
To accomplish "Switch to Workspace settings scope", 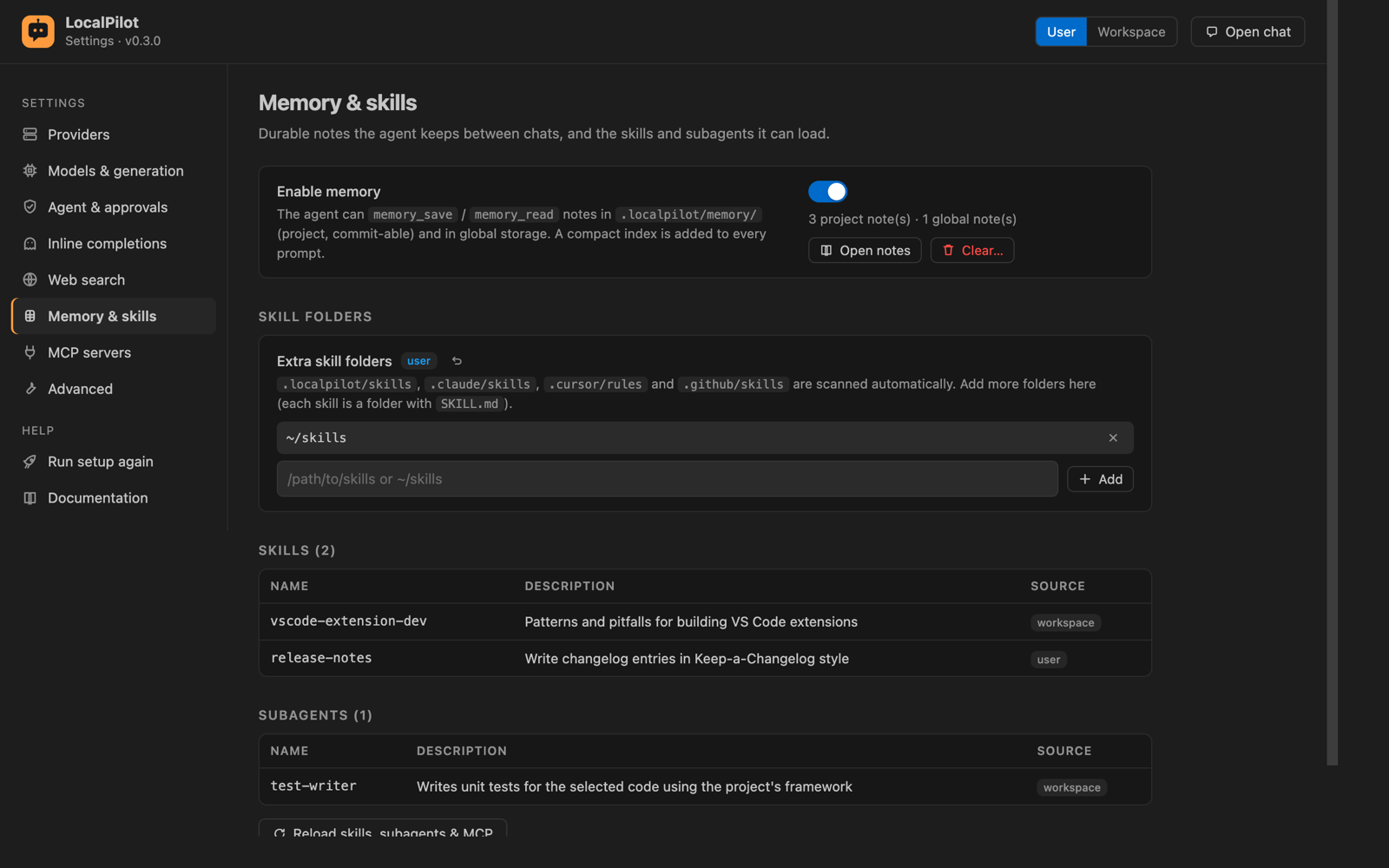I will (x=1131, y=32).
